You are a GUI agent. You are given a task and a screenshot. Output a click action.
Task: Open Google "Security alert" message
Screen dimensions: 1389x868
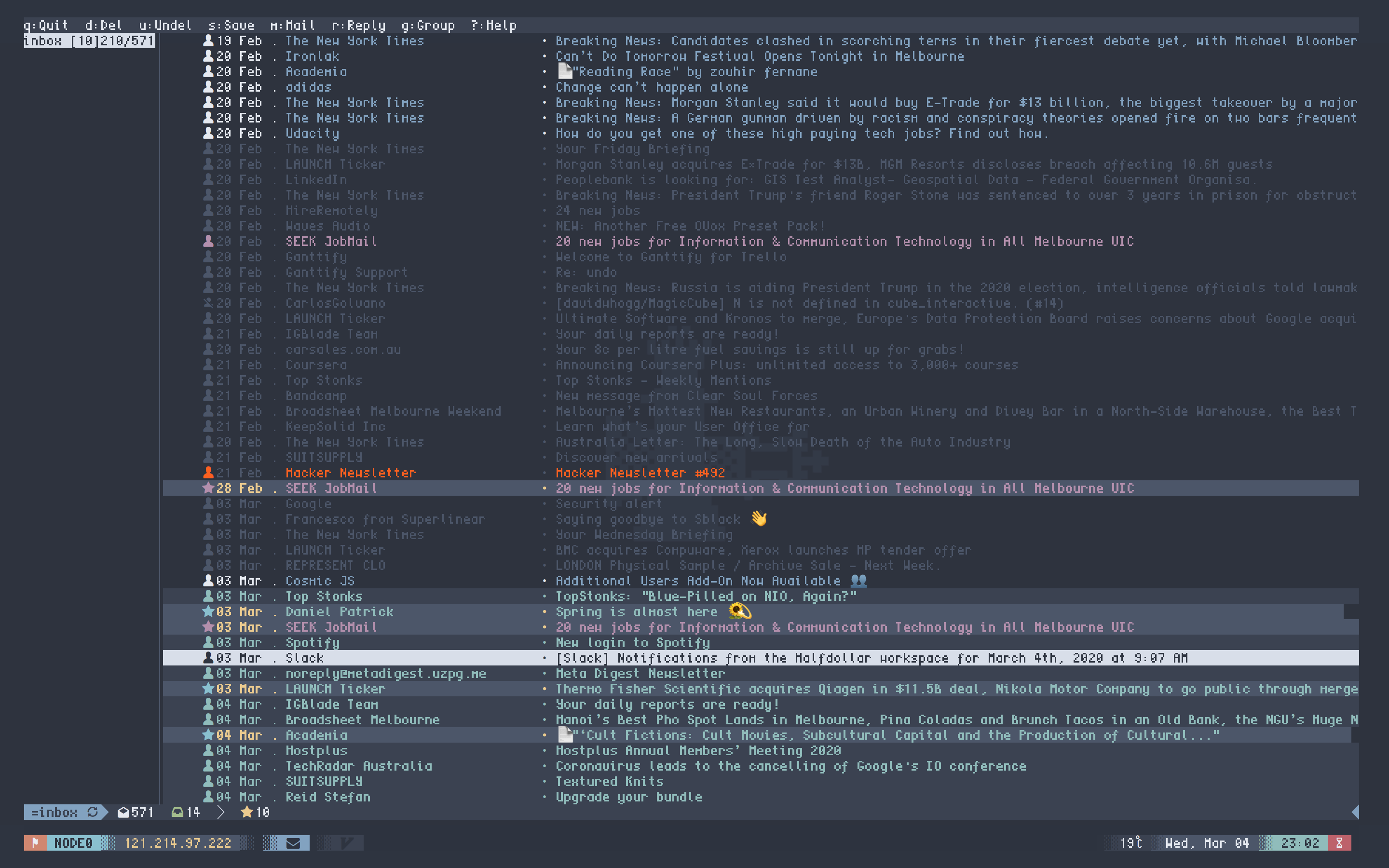(x=761, y=503)
